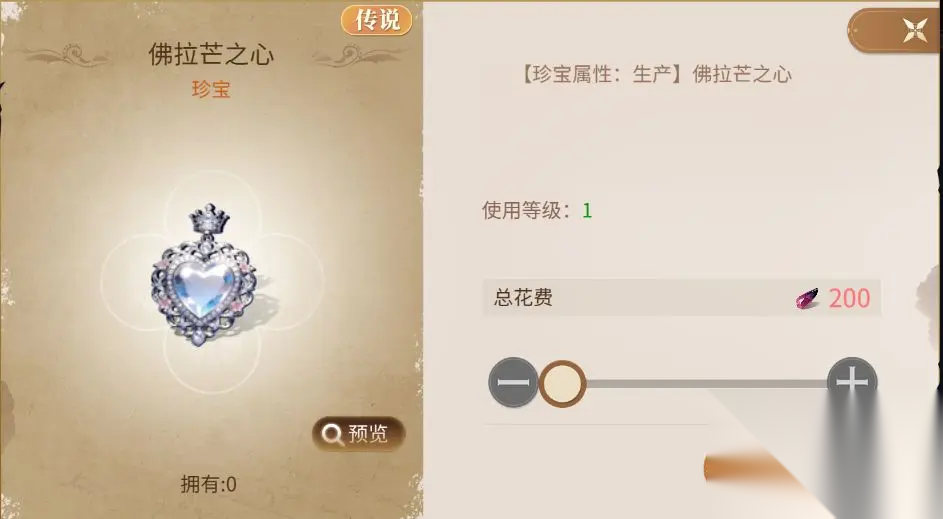Click the round quantity slider handle
943x519 pixels.
[562, 383]
